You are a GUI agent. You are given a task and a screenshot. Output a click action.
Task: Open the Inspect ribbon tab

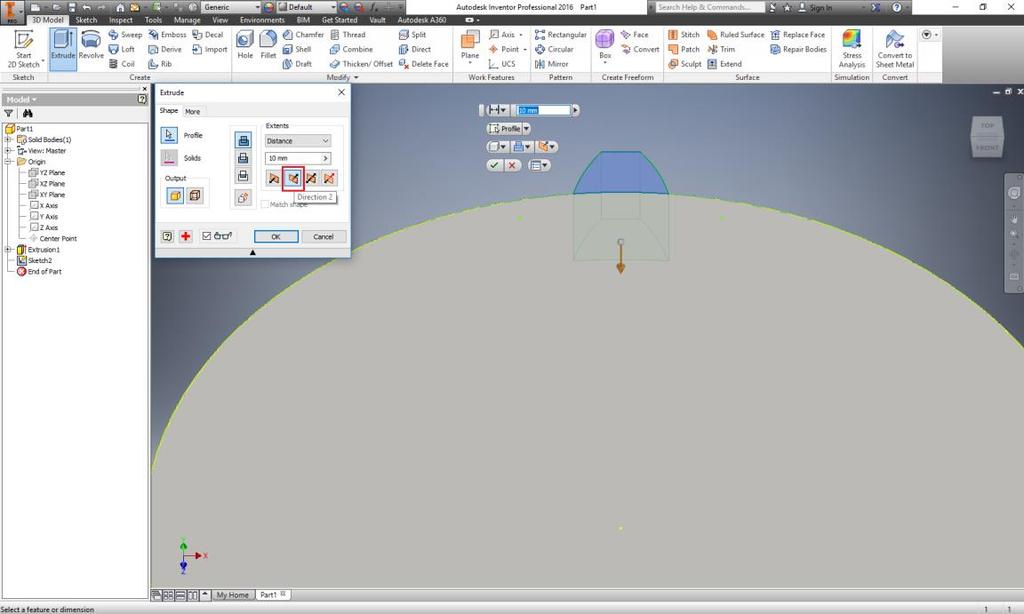point(121,20)
